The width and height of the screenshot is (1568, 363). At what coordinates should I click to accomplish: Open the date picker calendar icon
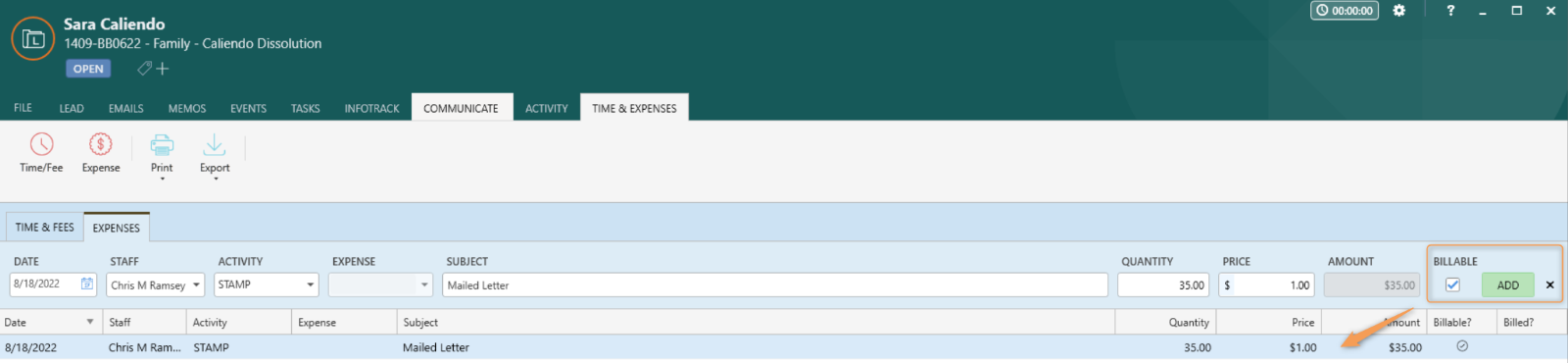click(x=87, y=285)
